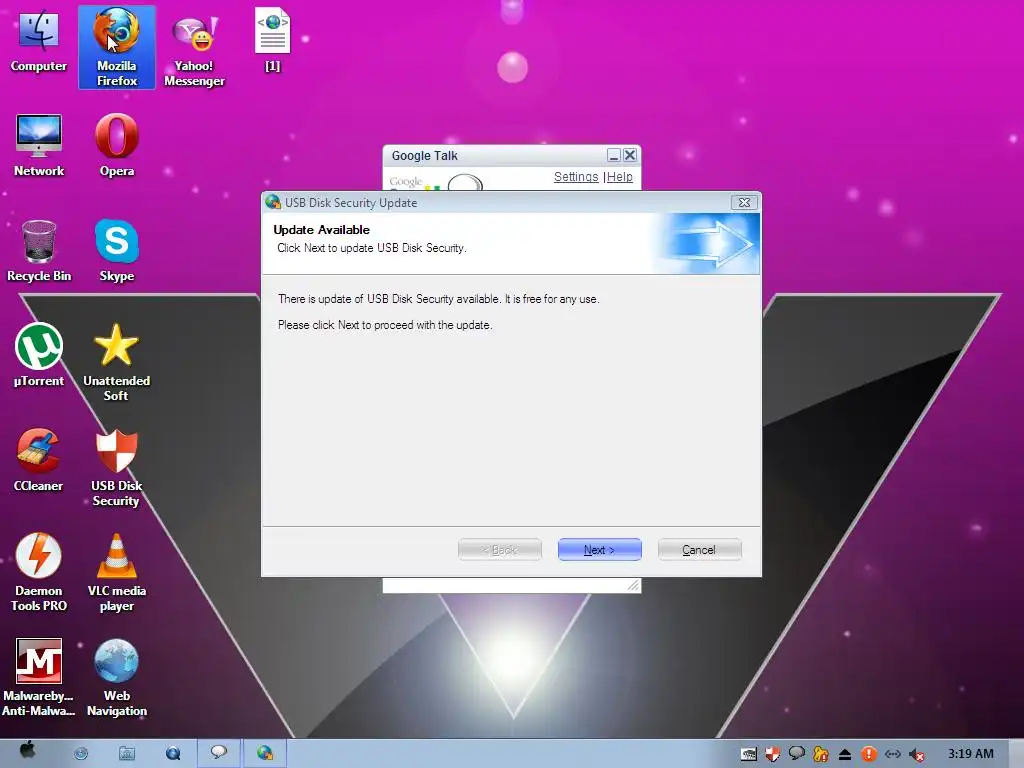
Task: Launch Mozilla Firefox from the desktop
Action: (x=117, y=47)
